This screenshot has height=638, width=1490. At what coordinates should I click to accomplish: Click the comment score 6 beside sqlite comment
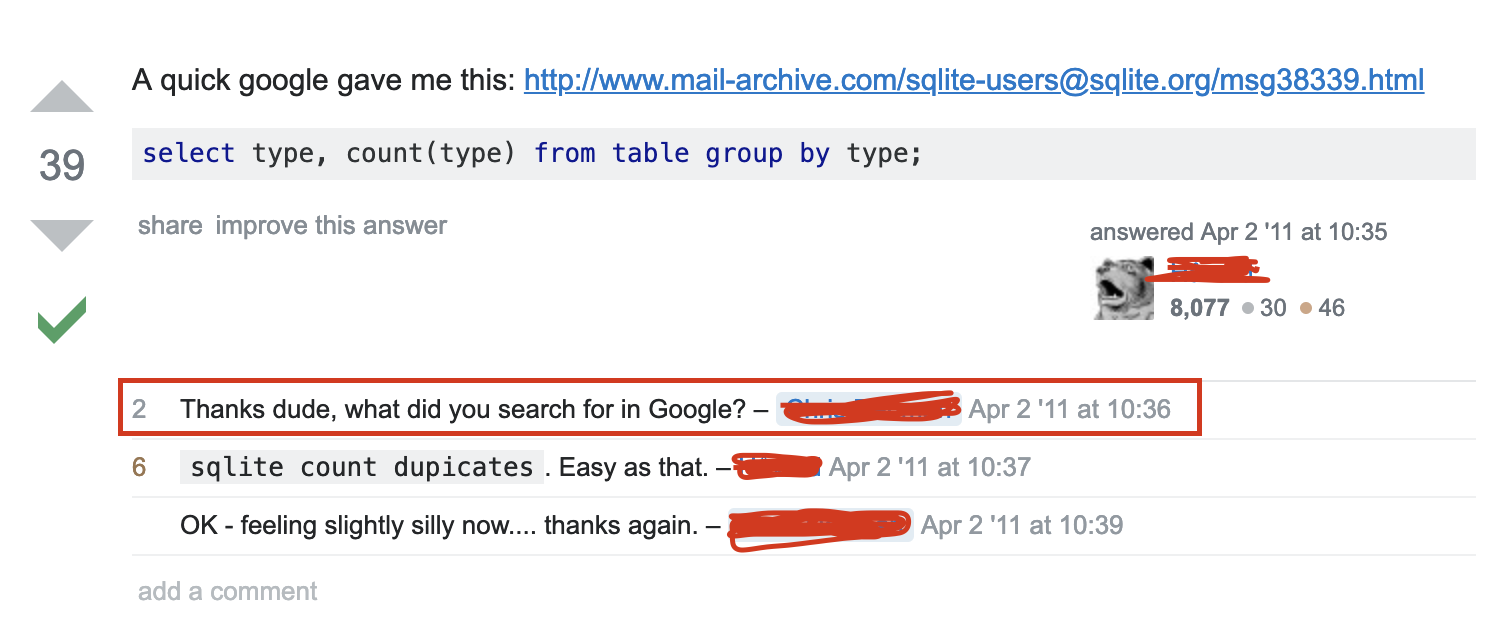click(139, 467)
